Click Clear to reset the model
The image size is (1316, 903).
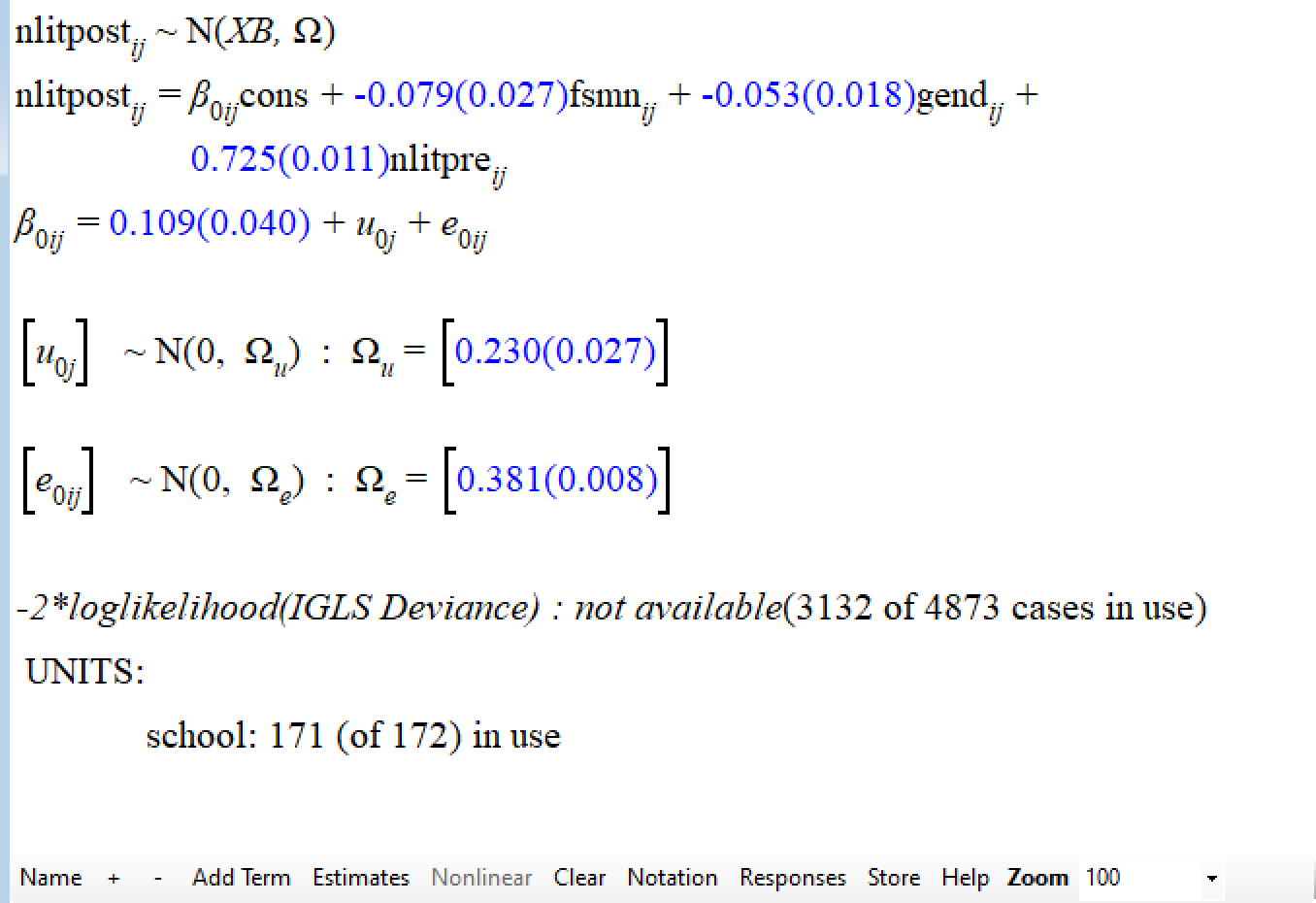tap(579, 878)
